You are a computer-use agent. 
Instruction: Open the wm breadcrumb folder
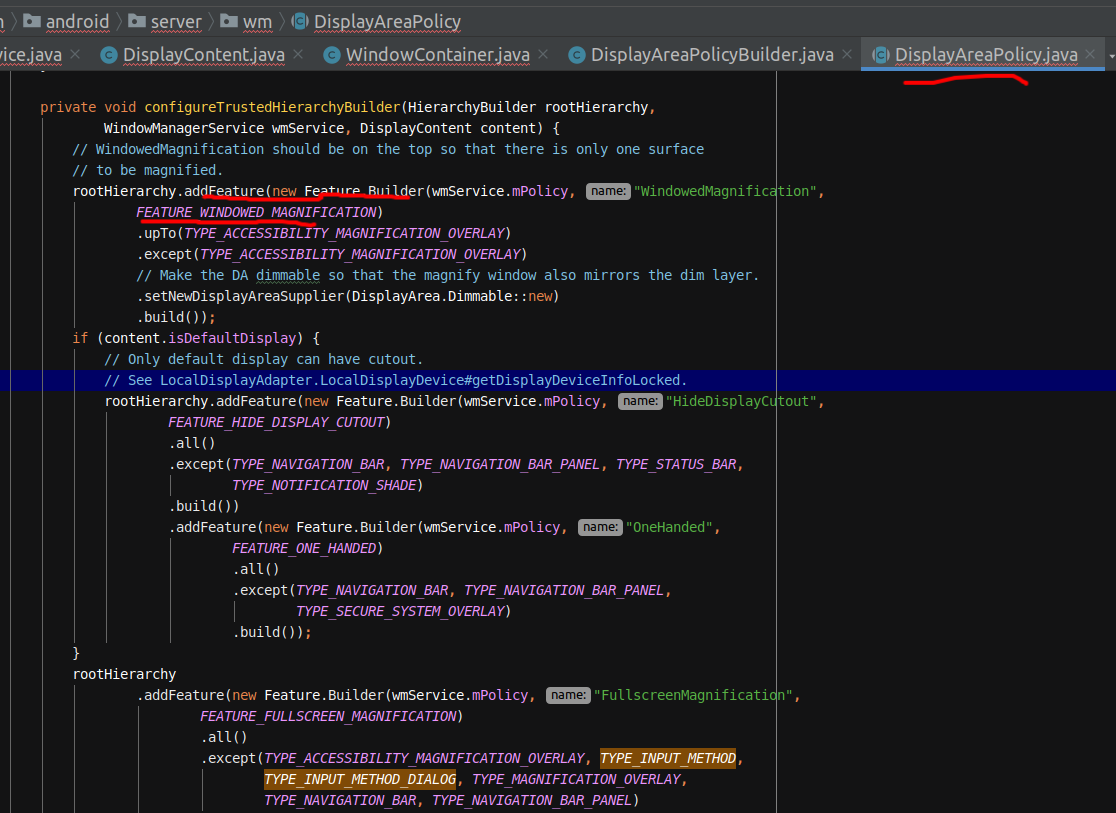pos(257,22)
